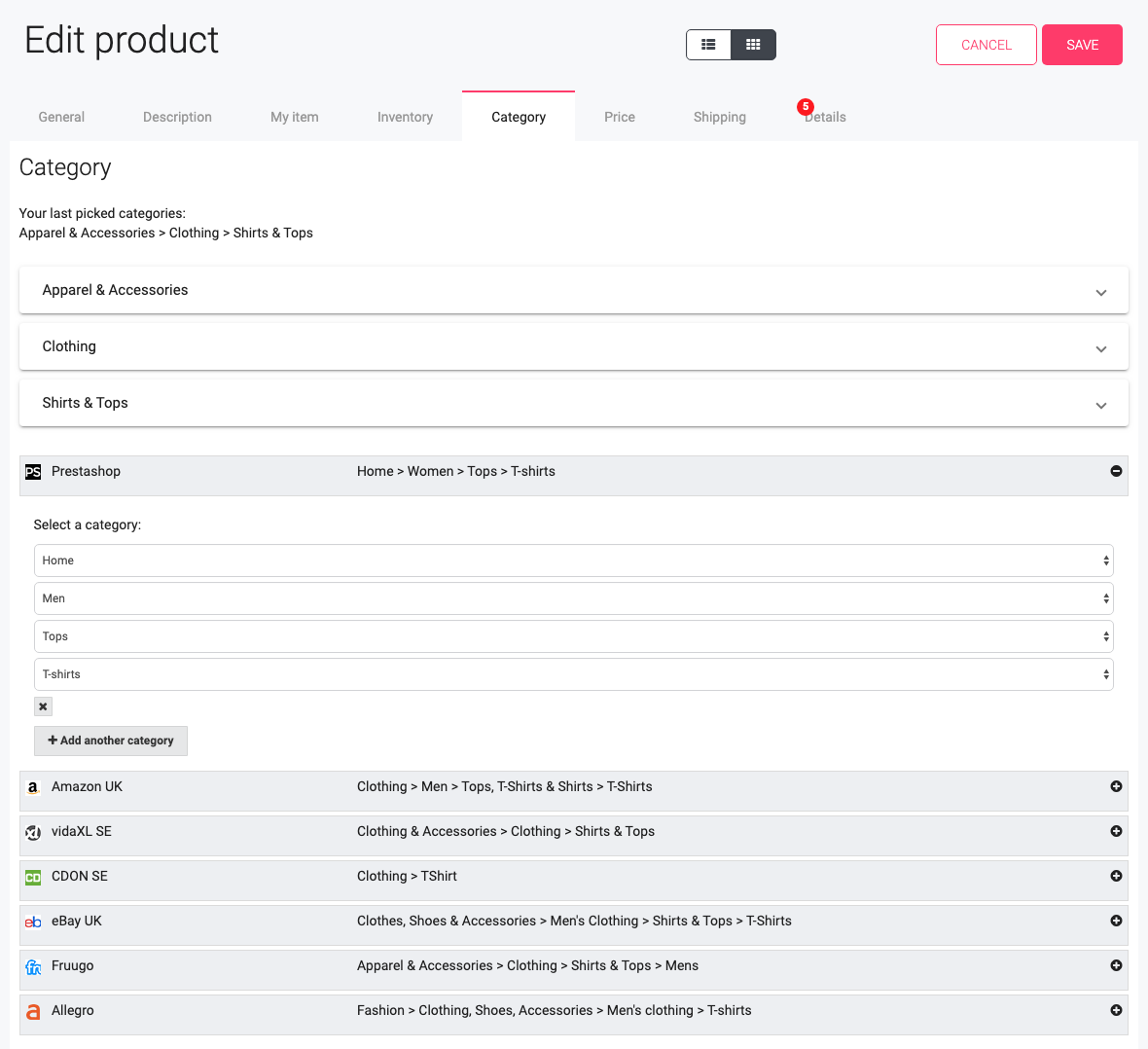This screenshot has width=1148, height=1049.
Task: Open the Shirts & Tops dropdown
Action: coord(573,403)
